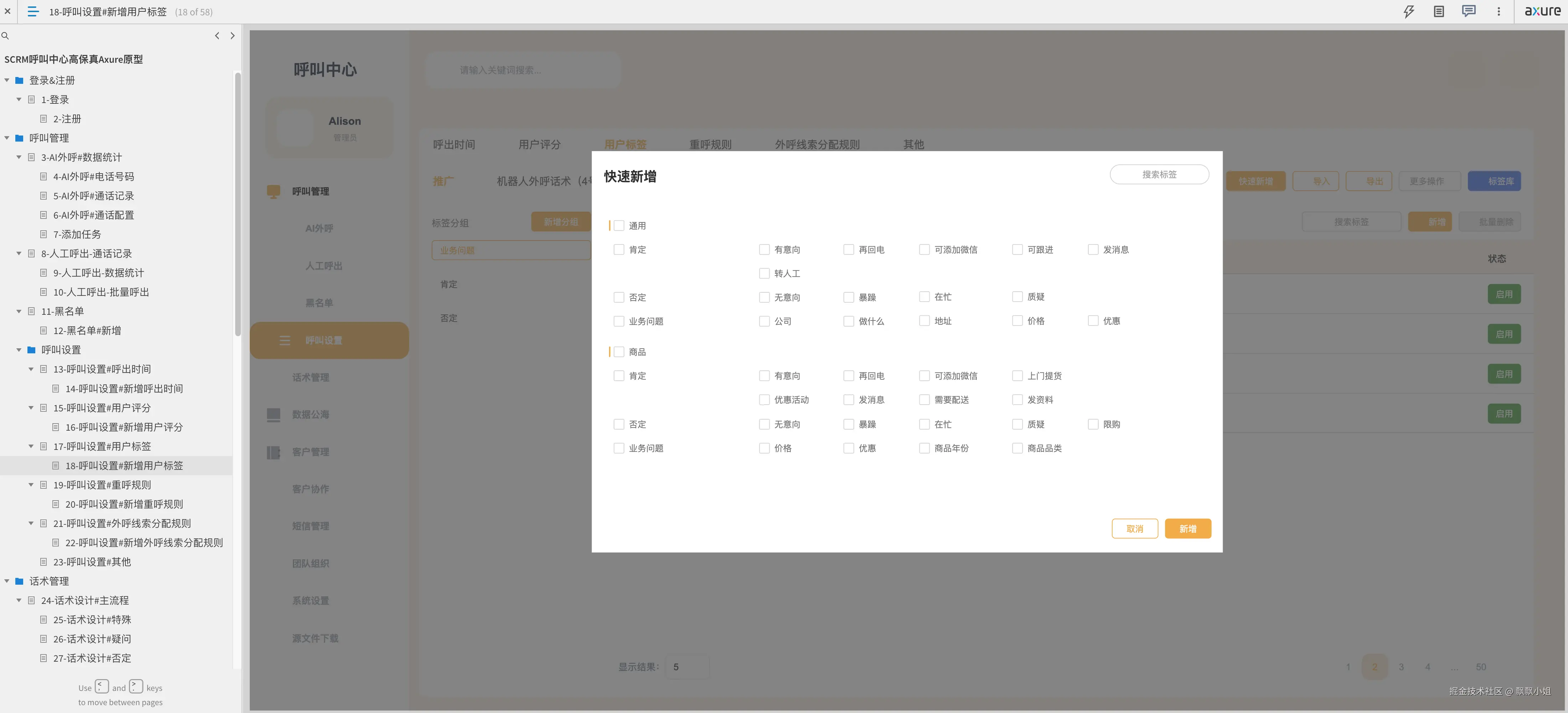This screenshot has width=1568, height=713.
Task: Click the lightning console icon in the toolbar
Action: [x=1408, y=11]
